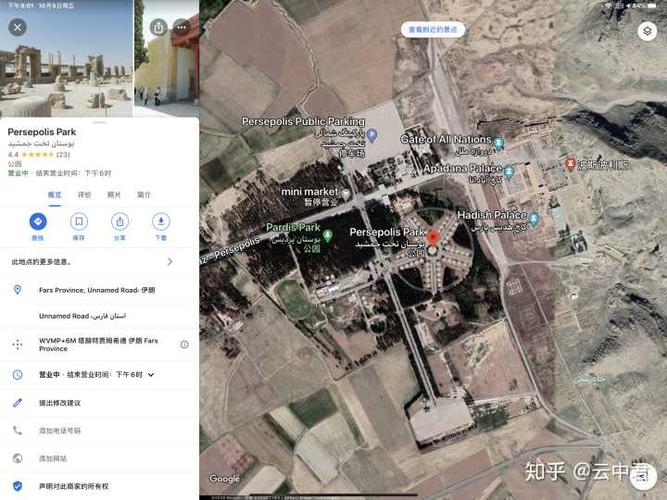This screenshot has width=667, height=500.
Task: Tap the round location button at bottom right
Action: (x=642, y=477)
